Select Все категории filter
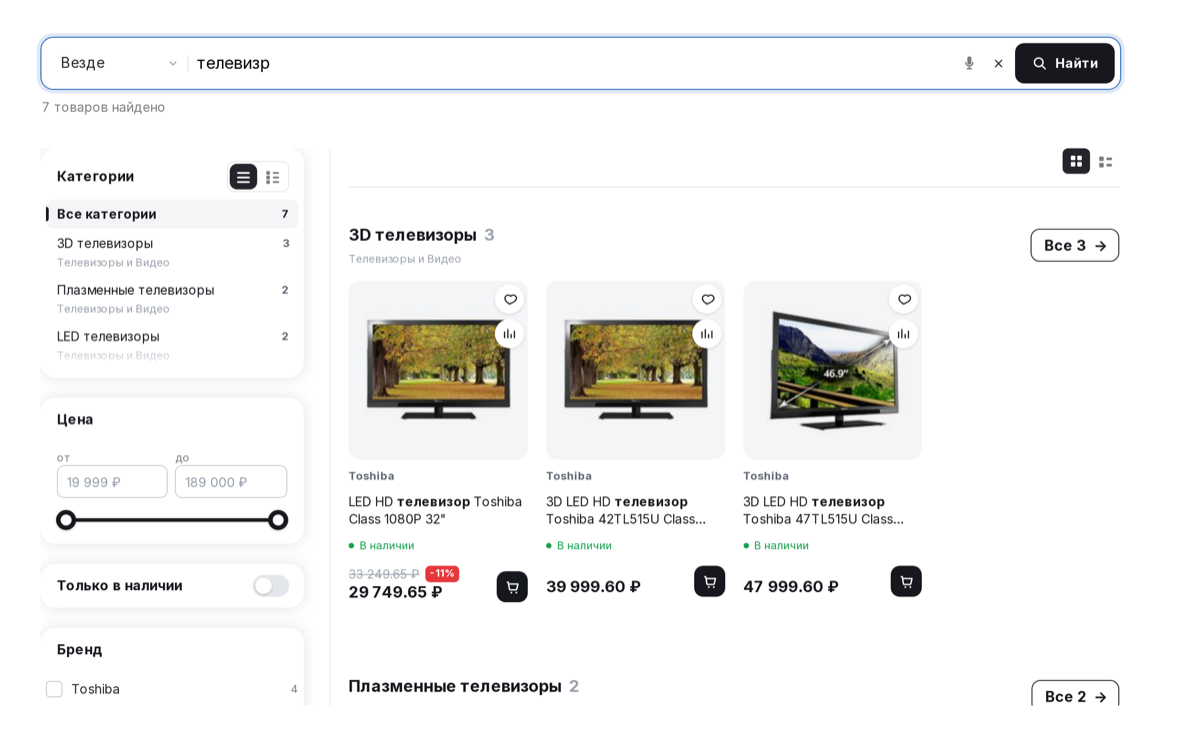 (x=172, y=214)
